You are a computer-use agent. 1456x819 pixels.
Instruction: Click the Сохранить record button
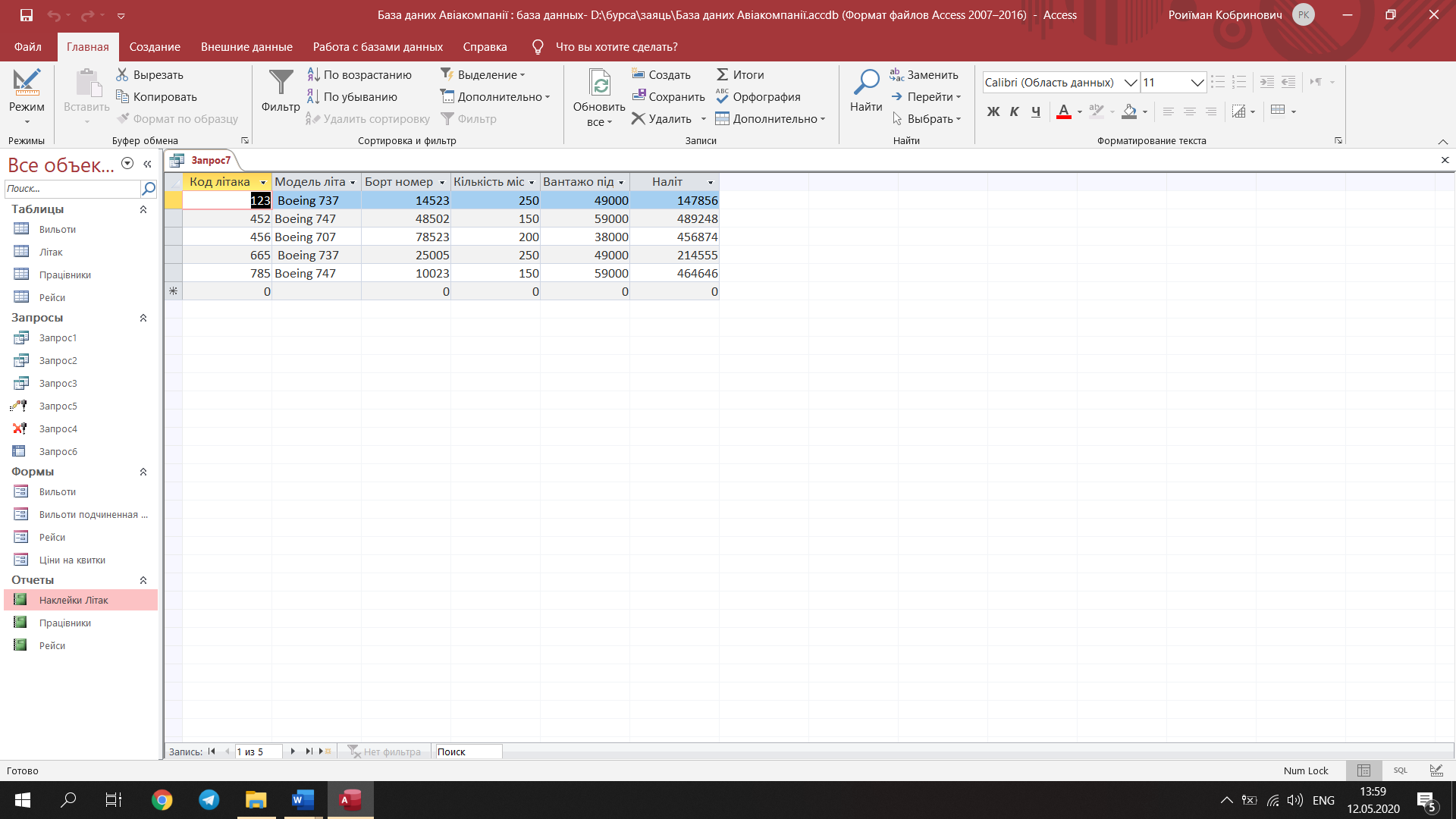668,96
